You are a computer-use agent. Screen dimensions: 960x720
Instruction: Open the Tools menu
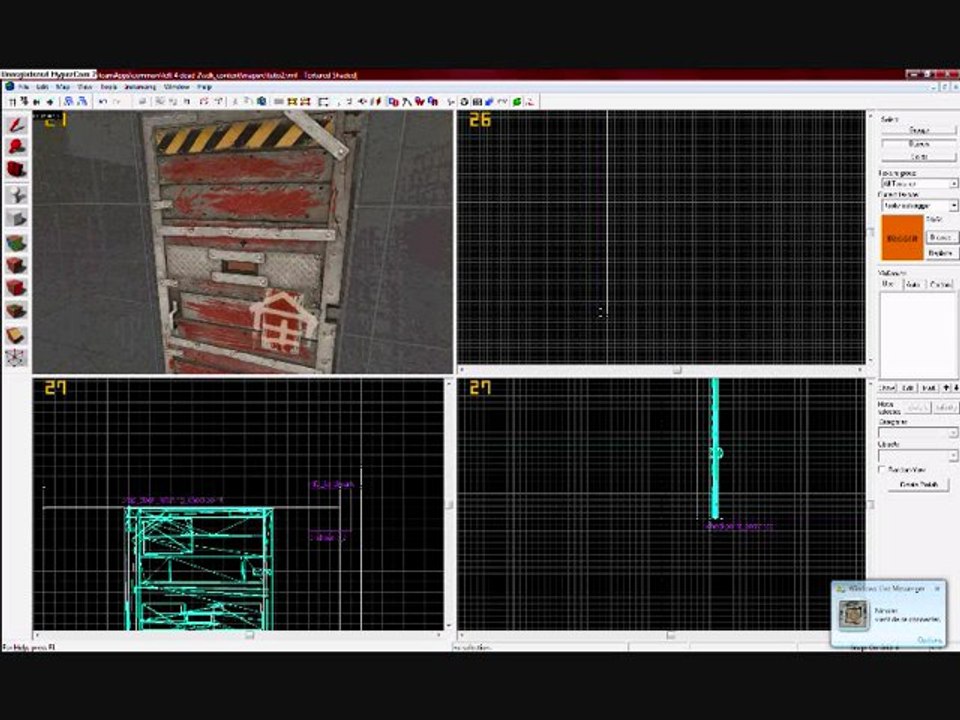(x=108, y=88)
